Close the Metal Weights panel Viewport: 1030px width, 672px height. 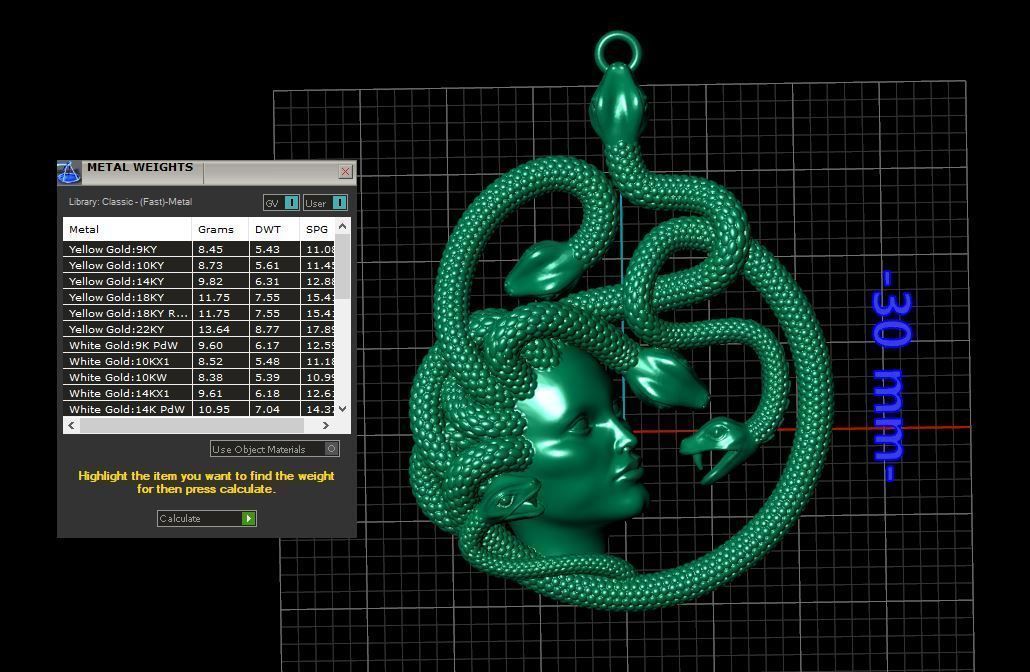pyautogui.click(x=346, y=171)
